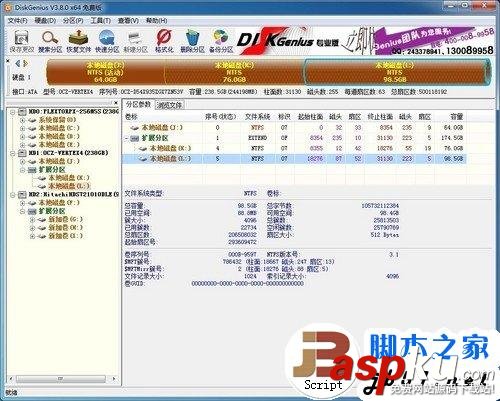
Task: Collapse the HD2 Hitachi disk node
Action: click(13, 195)
